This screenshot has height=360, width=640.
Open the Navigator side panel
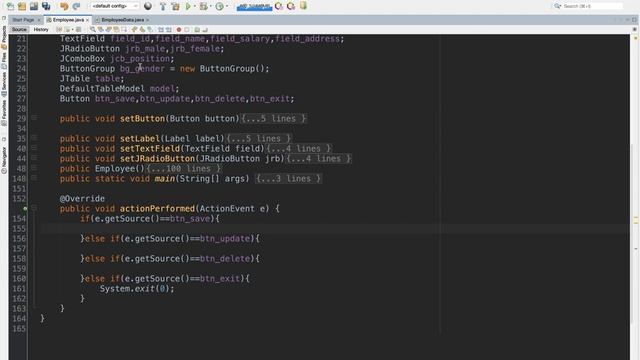point(4,159)
